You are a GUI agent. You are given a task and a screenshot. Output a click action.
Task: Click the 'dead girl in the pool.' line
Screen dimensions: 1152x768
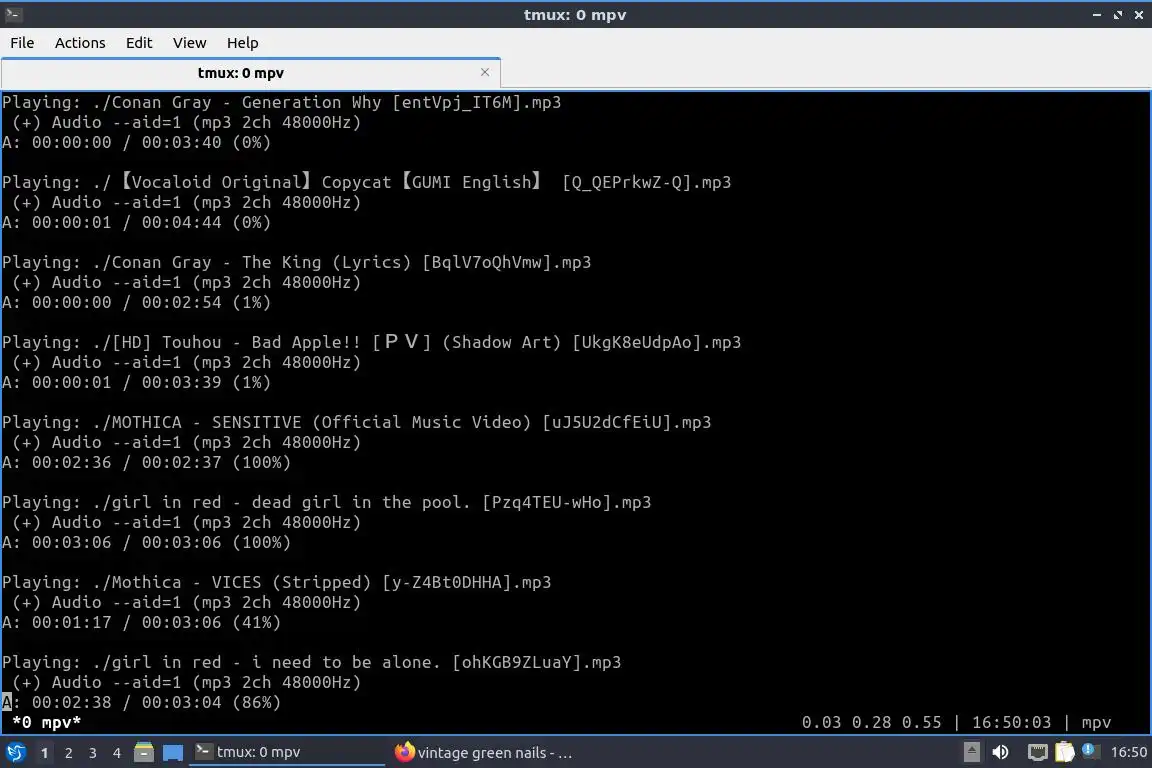pyautogui.click(x=326, y=503)
